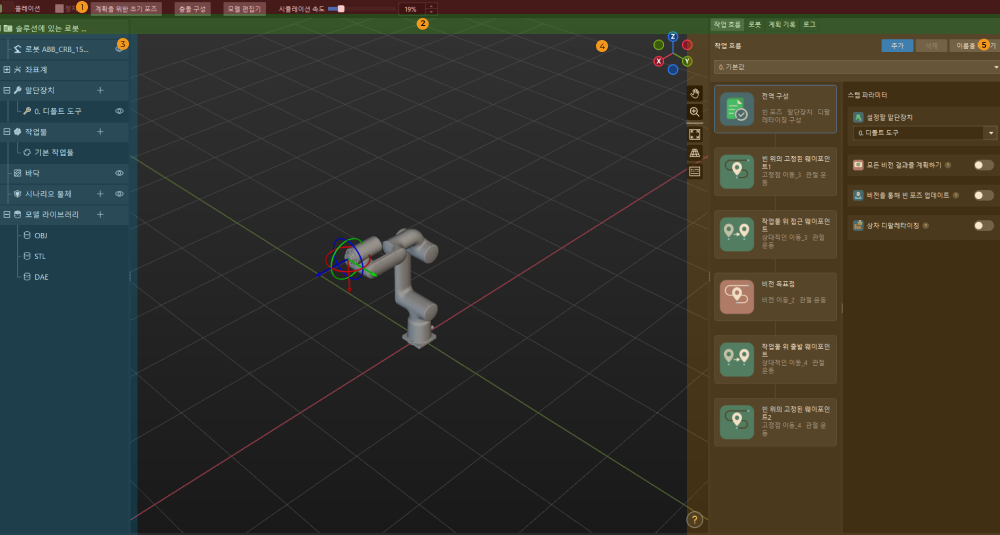The image size is (1000, 535).
Task: Open the 계획 기록 tab
Action: click(782, 24)
